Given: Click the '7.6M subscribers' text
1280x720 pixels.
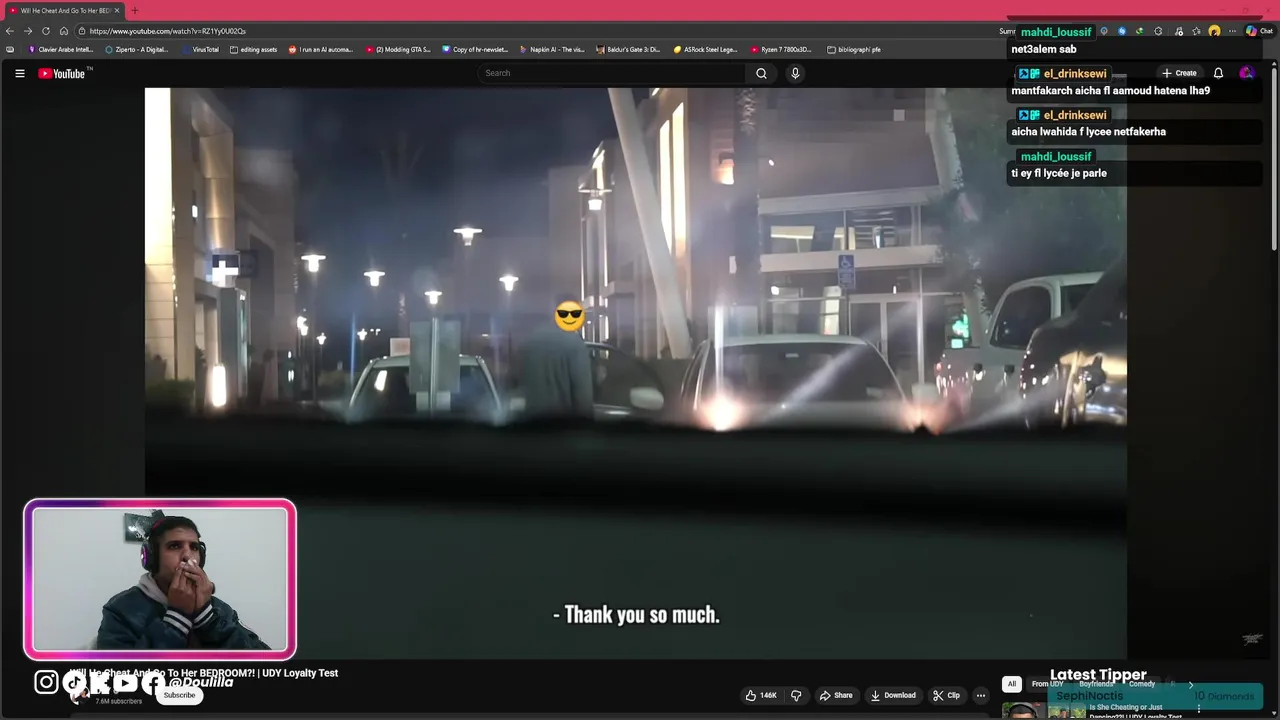Looking at the screenshot, I should pos(118,701).
